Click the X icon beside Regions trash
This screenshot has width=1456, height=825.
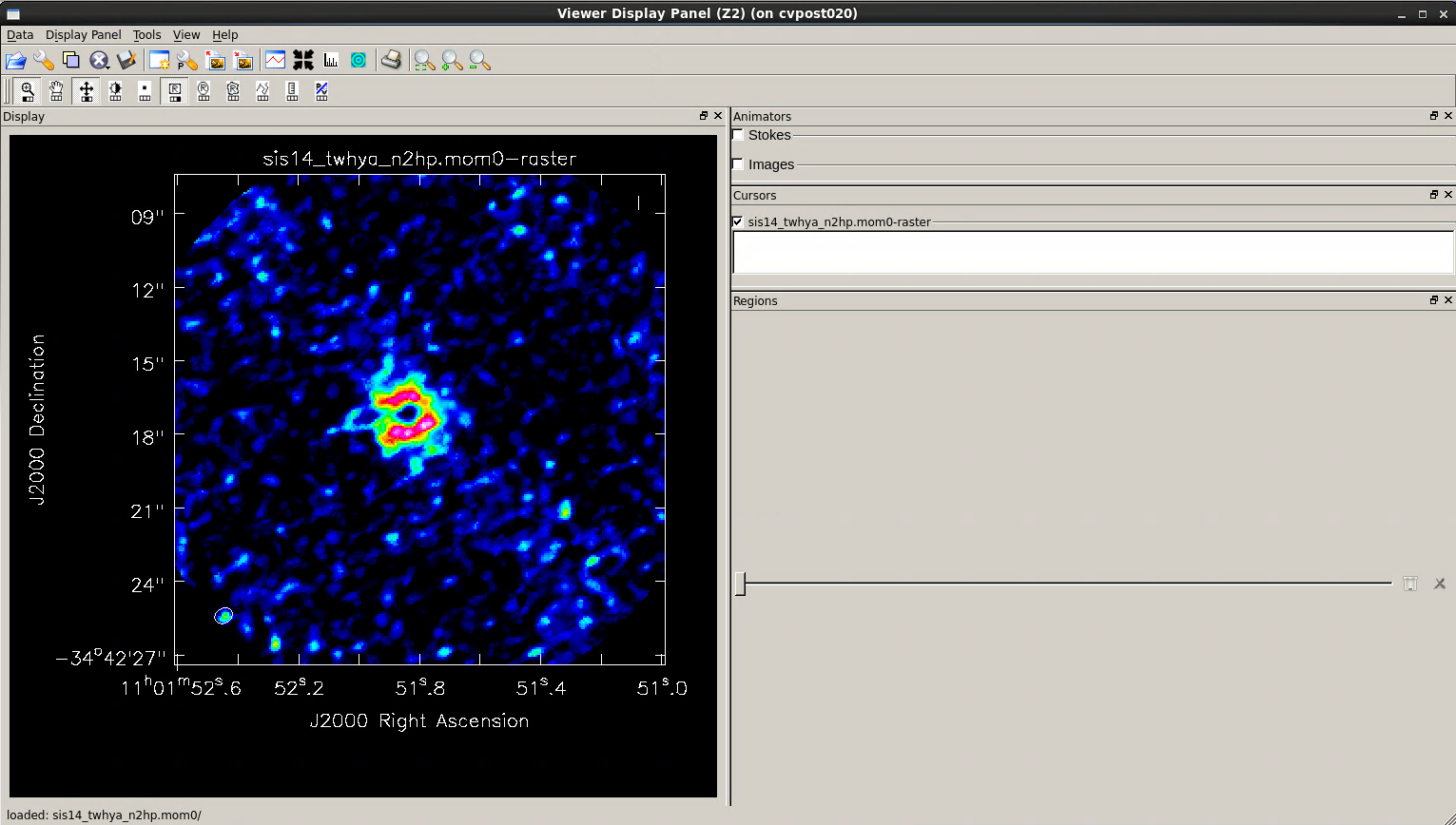point(1439,584)
